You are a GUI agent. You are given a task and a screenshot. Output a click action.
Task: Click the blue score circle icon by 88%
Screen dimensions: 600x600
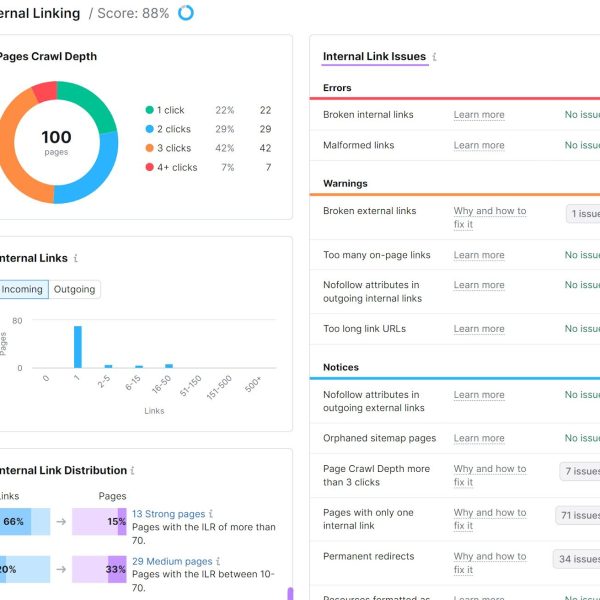[186, 13]
